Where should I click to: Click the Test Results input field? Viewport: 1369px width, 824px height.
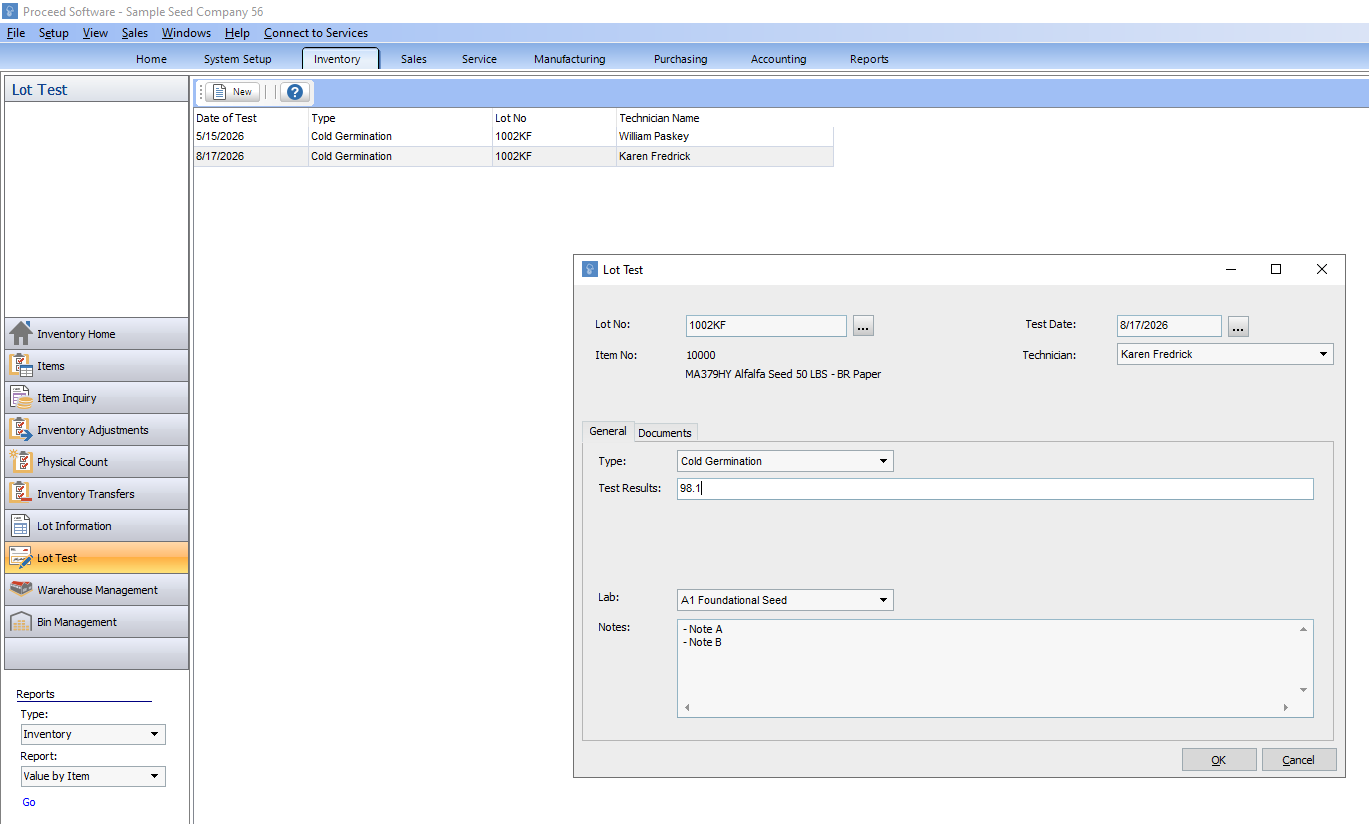(x=995, y=489)
